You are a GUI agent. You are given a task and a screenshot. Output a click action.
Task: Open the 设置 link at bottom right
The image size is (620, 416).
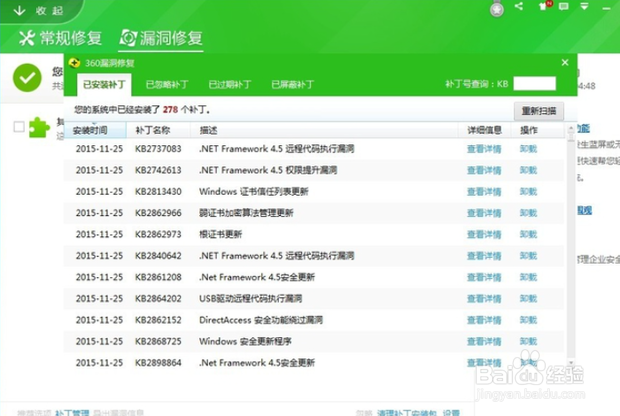451,412
